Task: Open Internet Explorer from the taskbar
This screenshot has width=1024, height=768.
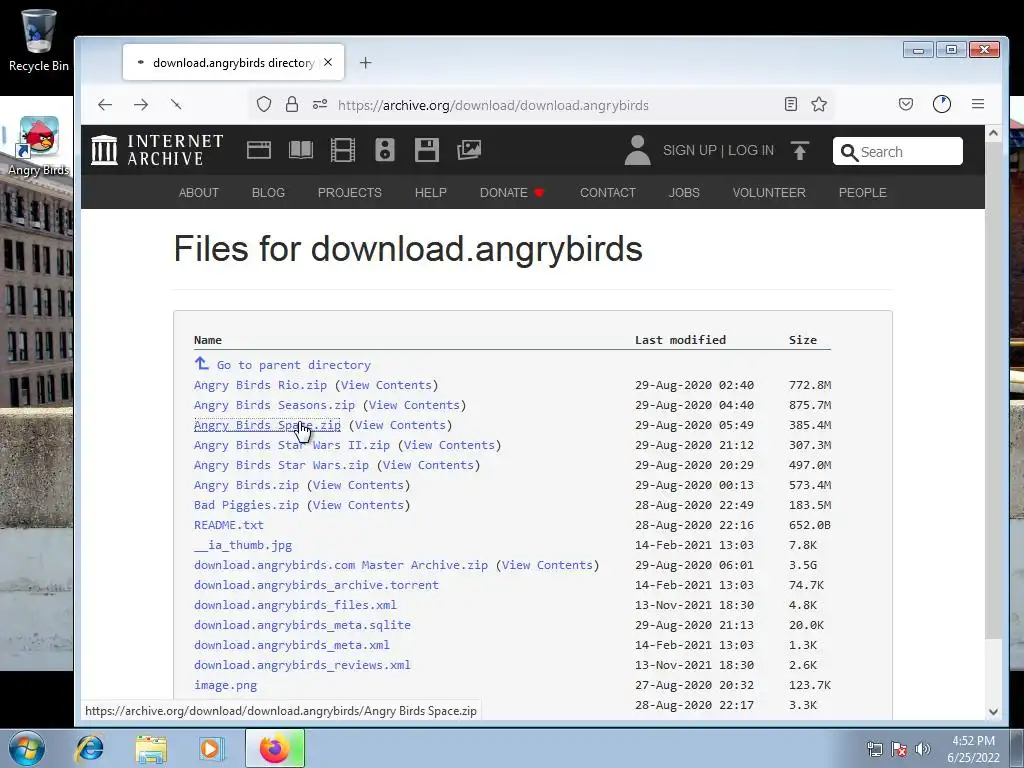Action: click(x=89, y=748)
